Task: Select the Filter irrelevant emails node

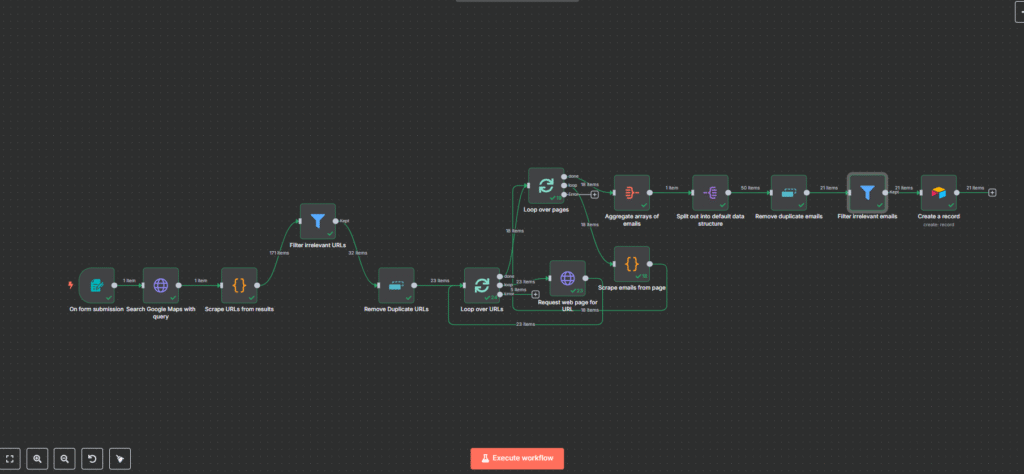Action: pyautogui.click(x=867, y=193)
